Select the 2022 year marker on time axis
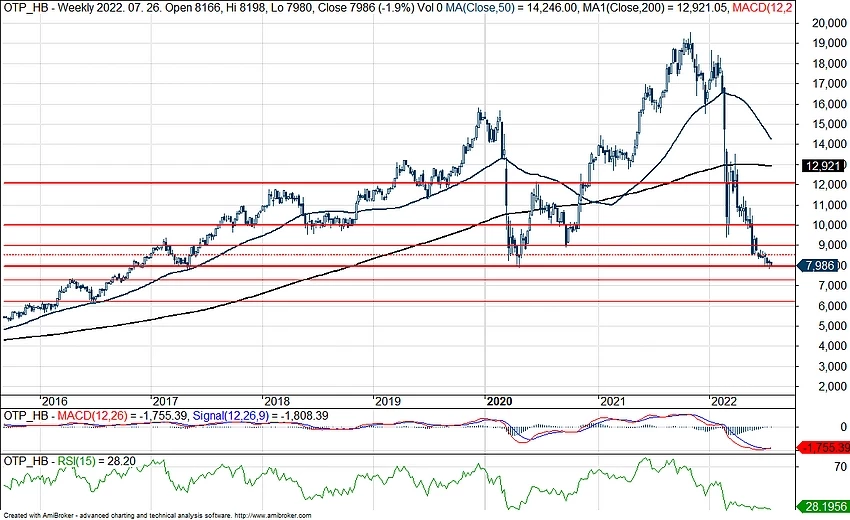Viewport: 850px width, 520px height. (722, 400)
